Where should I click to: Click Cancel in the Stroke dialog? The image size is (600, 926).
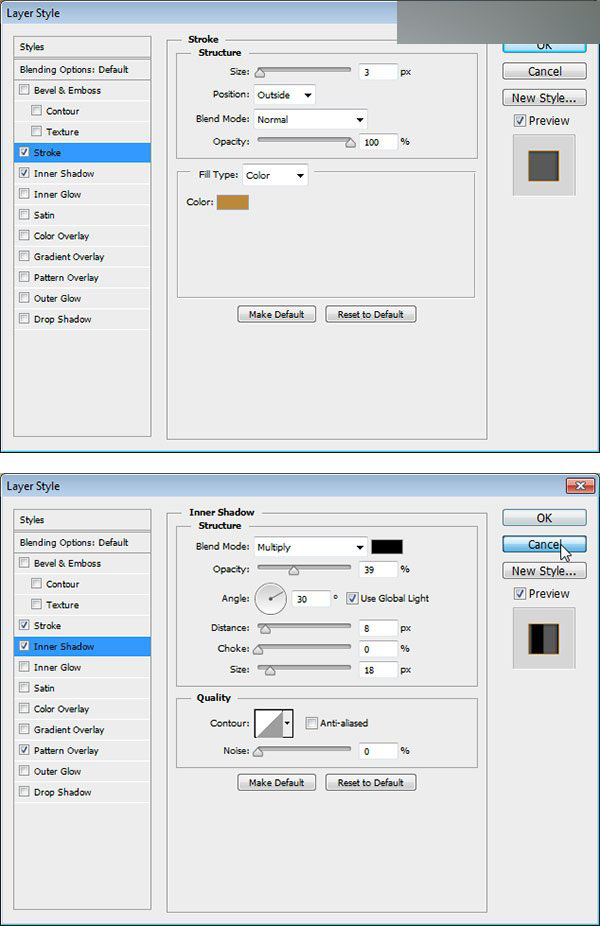pos(544,71)
